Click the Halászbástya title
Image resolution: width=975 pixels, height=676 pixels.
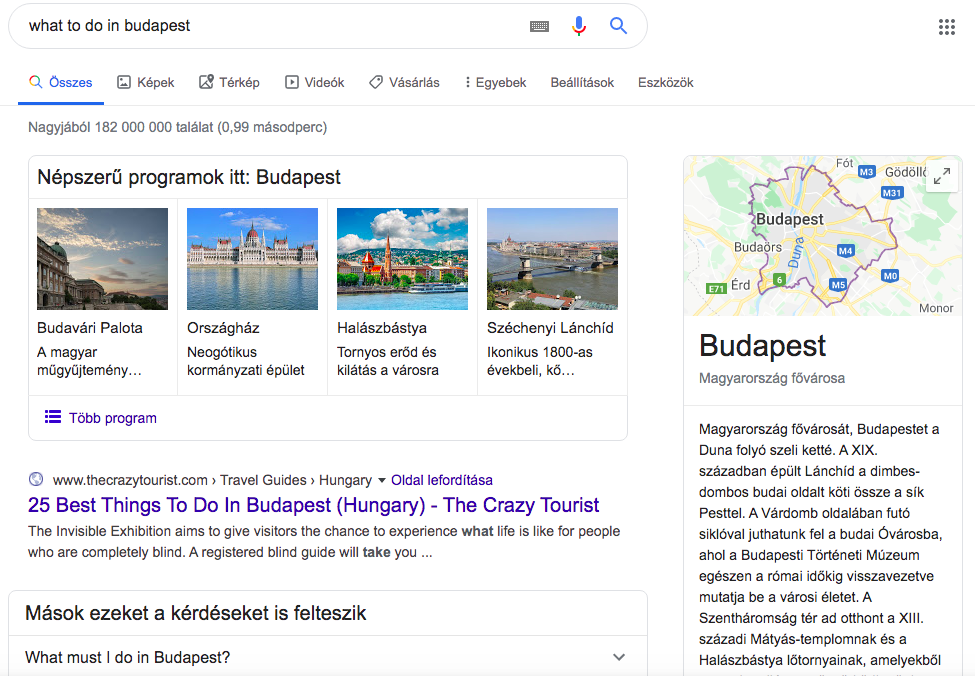pyautogui.click(x=382, y=328)
